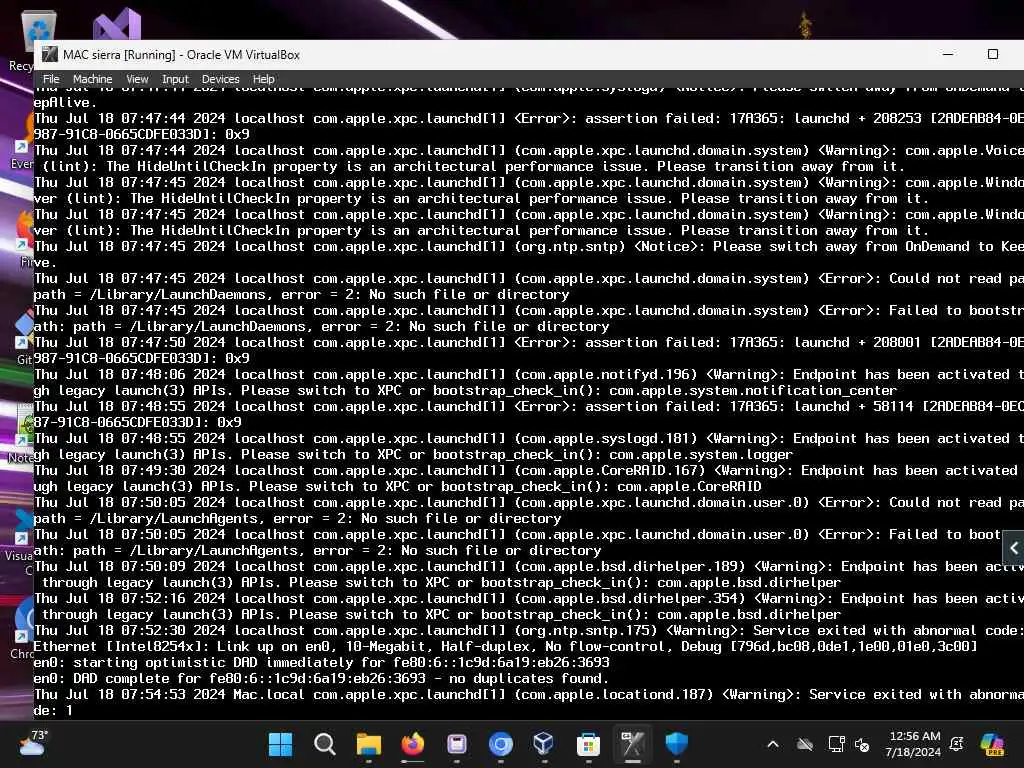Open the Devices menu
The width and height of the screenshot is (1024, 768).
coord(220,79)
